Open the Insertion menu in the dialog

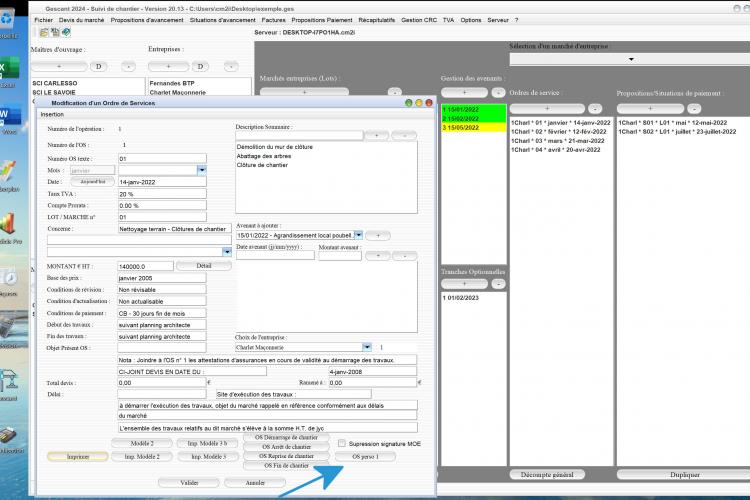pos(52,114)
